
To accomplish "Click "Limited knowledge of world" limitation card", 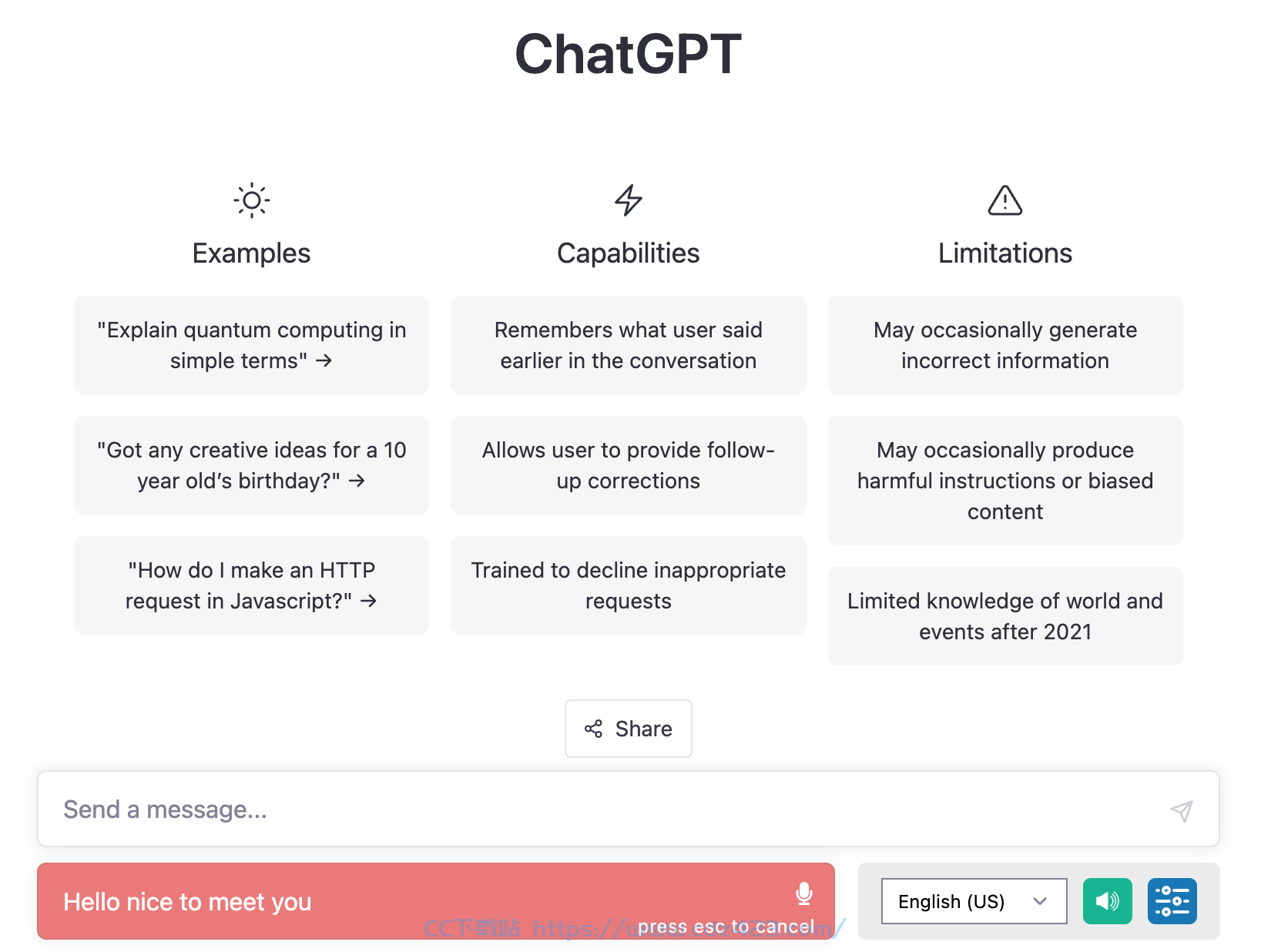I will (x=1005, y=616).
